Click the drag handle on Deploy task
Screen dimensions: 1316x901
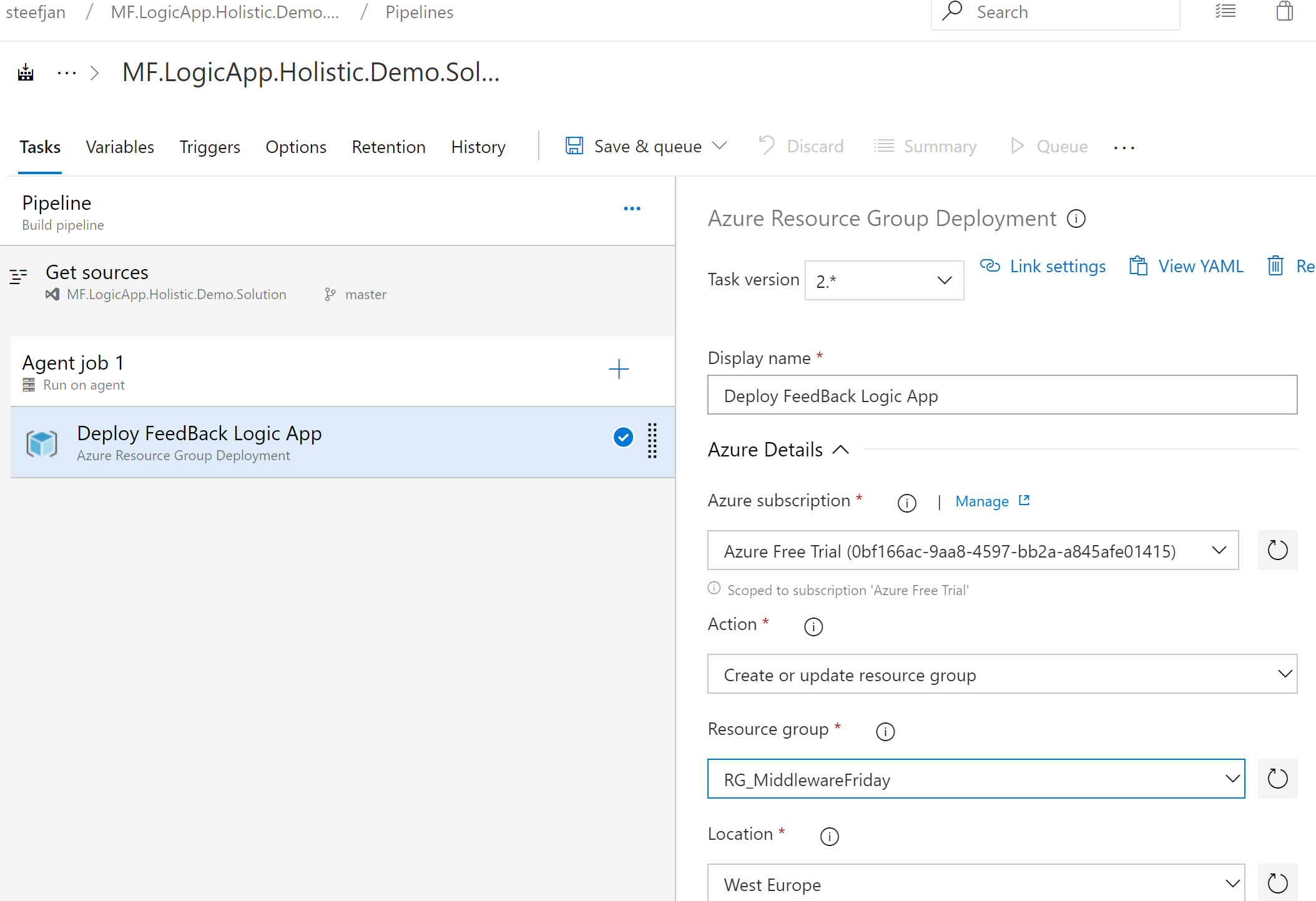click(x=652, y=441)
